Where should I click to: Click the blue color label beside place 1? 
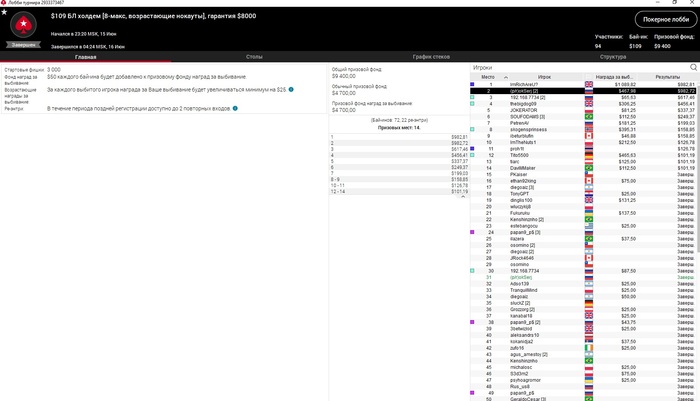472,84
